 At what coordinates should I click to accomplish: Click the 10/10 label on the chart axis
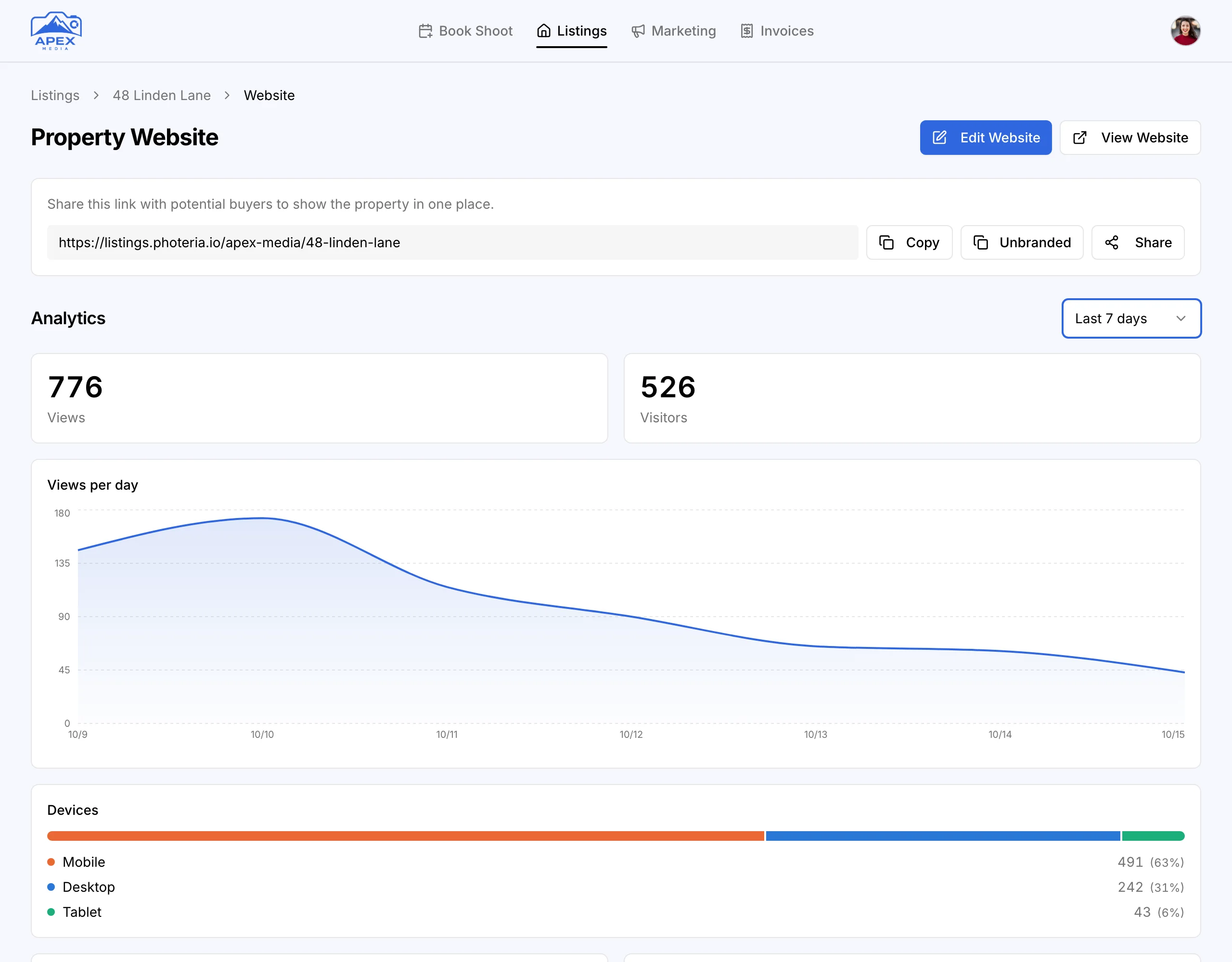(262, 734)
